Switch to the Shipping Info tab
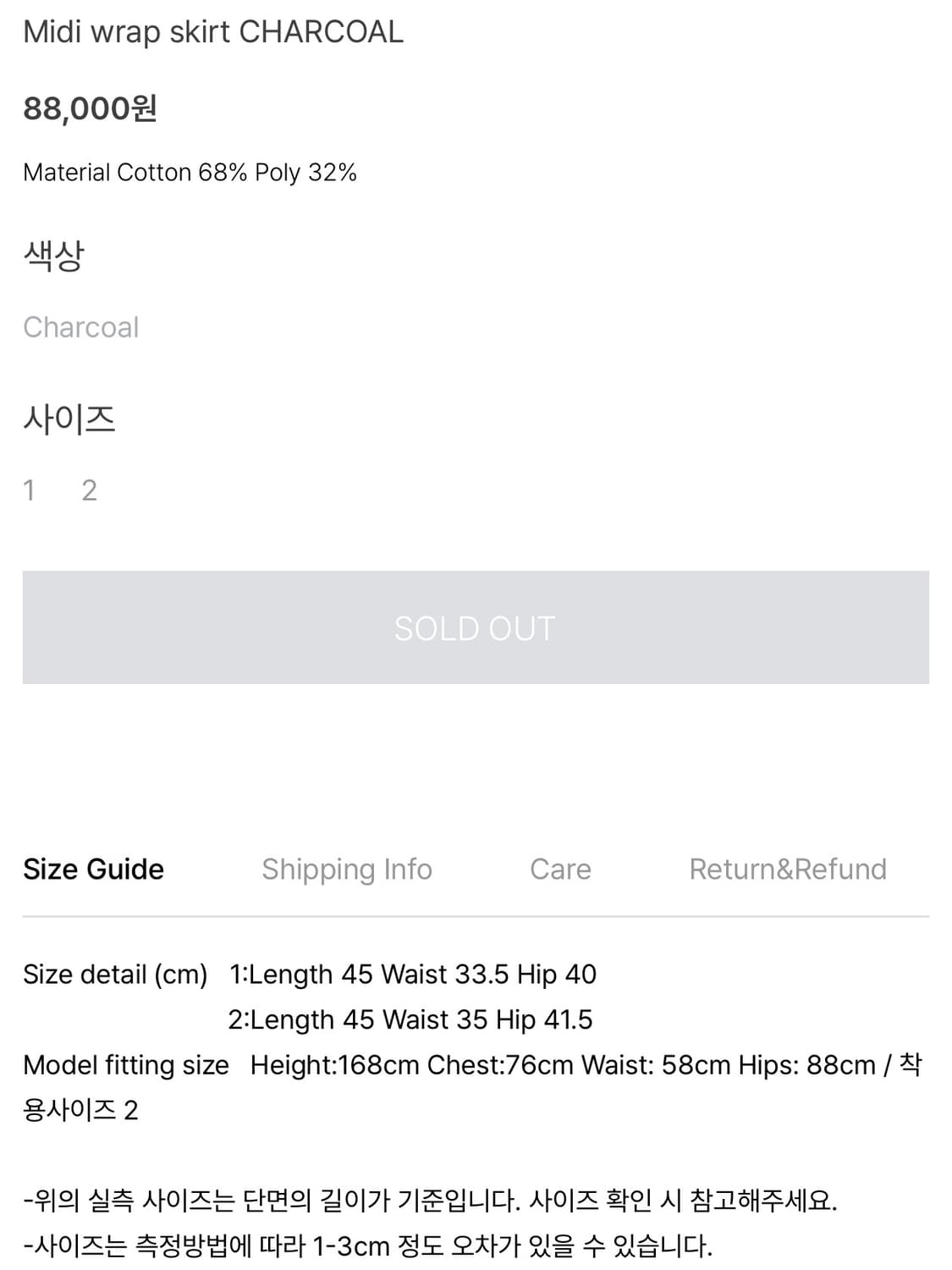This screenshot has width=952, height=1270. [347, 870]
